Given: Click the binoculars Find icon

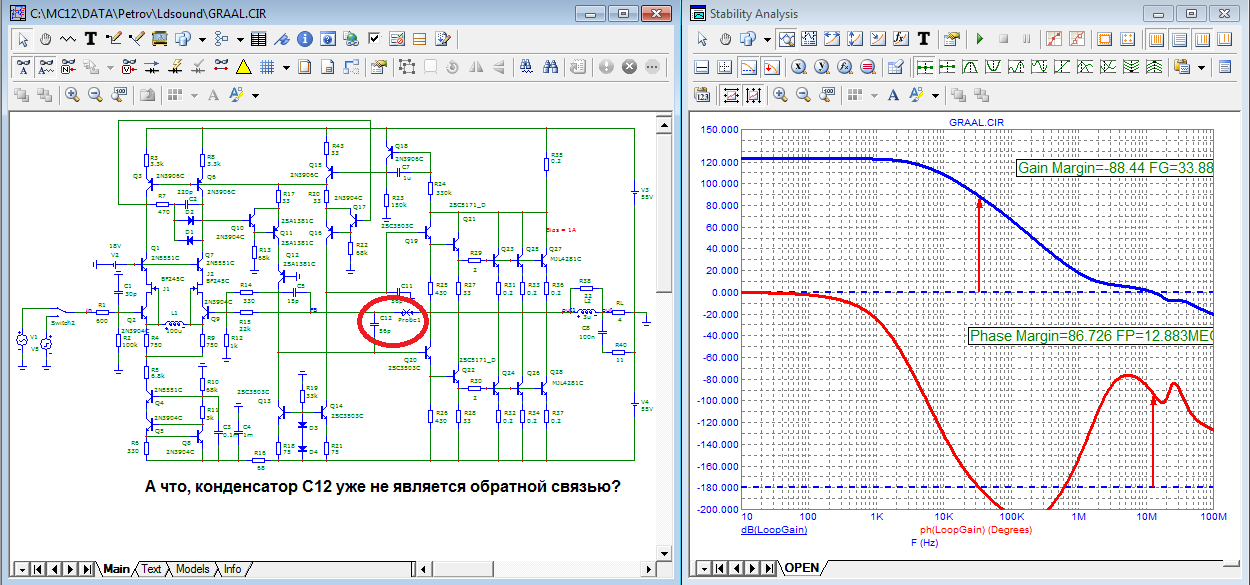Looking at the screenshot, I should pos(551,67).
